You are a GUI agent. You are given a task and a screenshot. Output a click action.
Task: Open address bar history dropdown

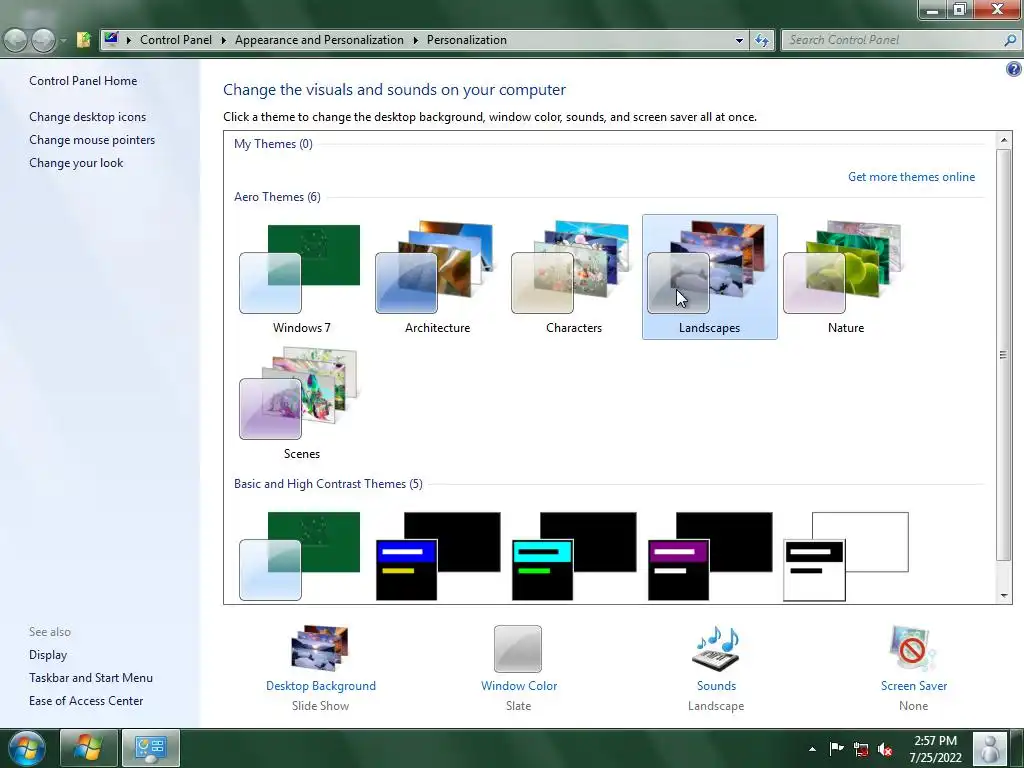pyautogui.click(x=739, y=40)
